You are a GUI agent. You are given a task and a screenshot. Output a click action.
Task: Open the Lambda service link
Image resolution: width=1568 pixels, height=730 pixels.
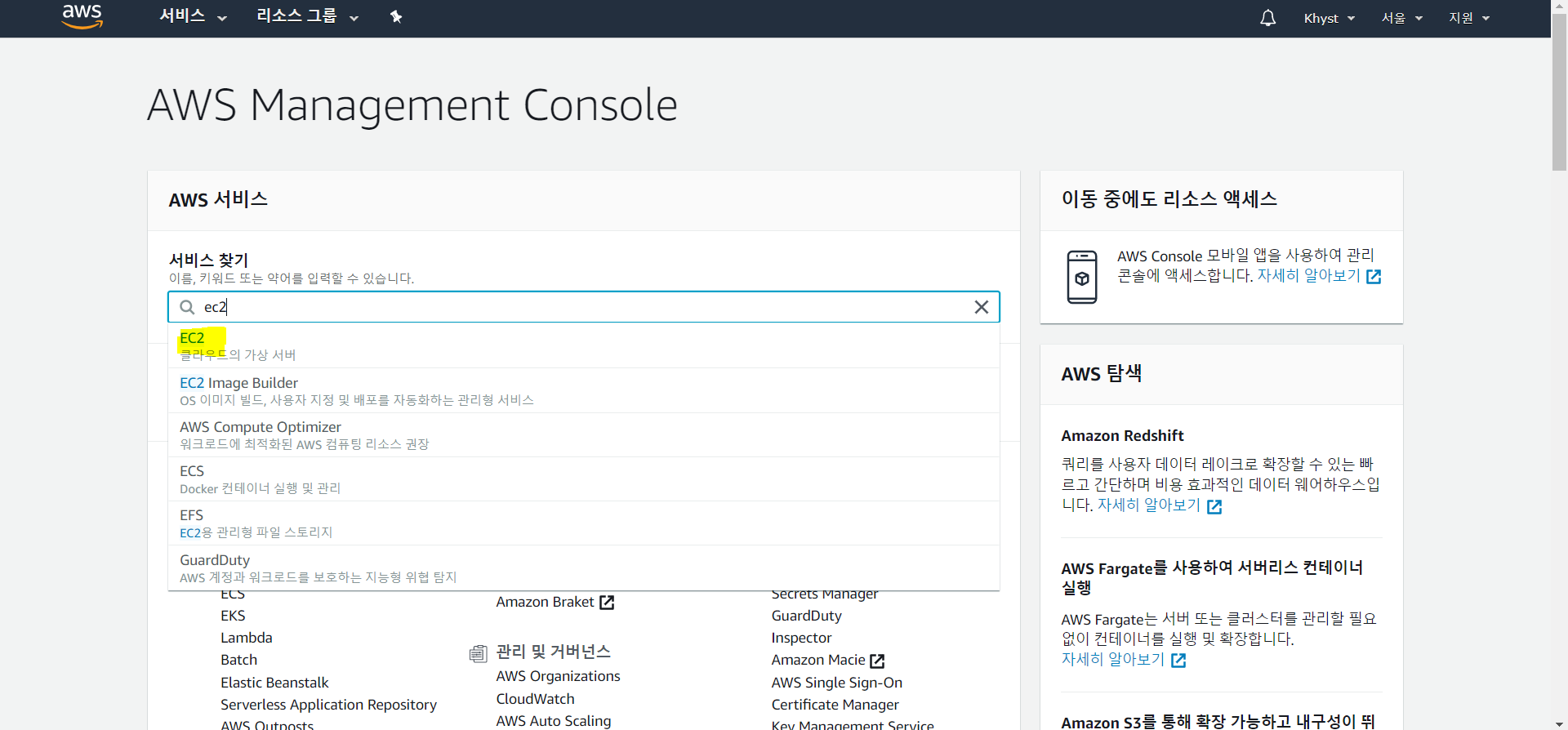[247, 638]
